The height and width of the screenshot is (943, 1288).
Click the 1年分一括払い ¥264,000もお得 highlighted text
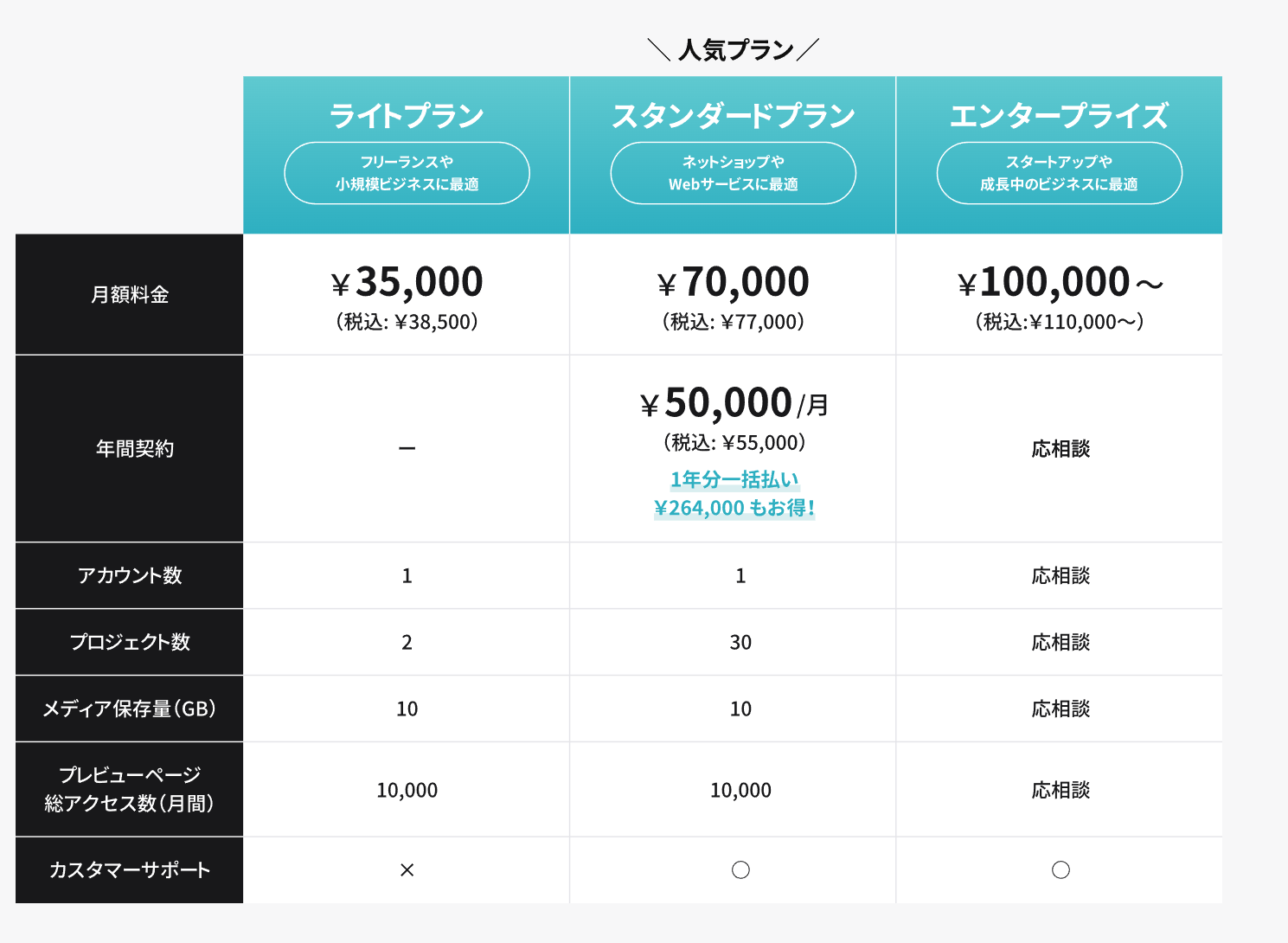[734, 494]
